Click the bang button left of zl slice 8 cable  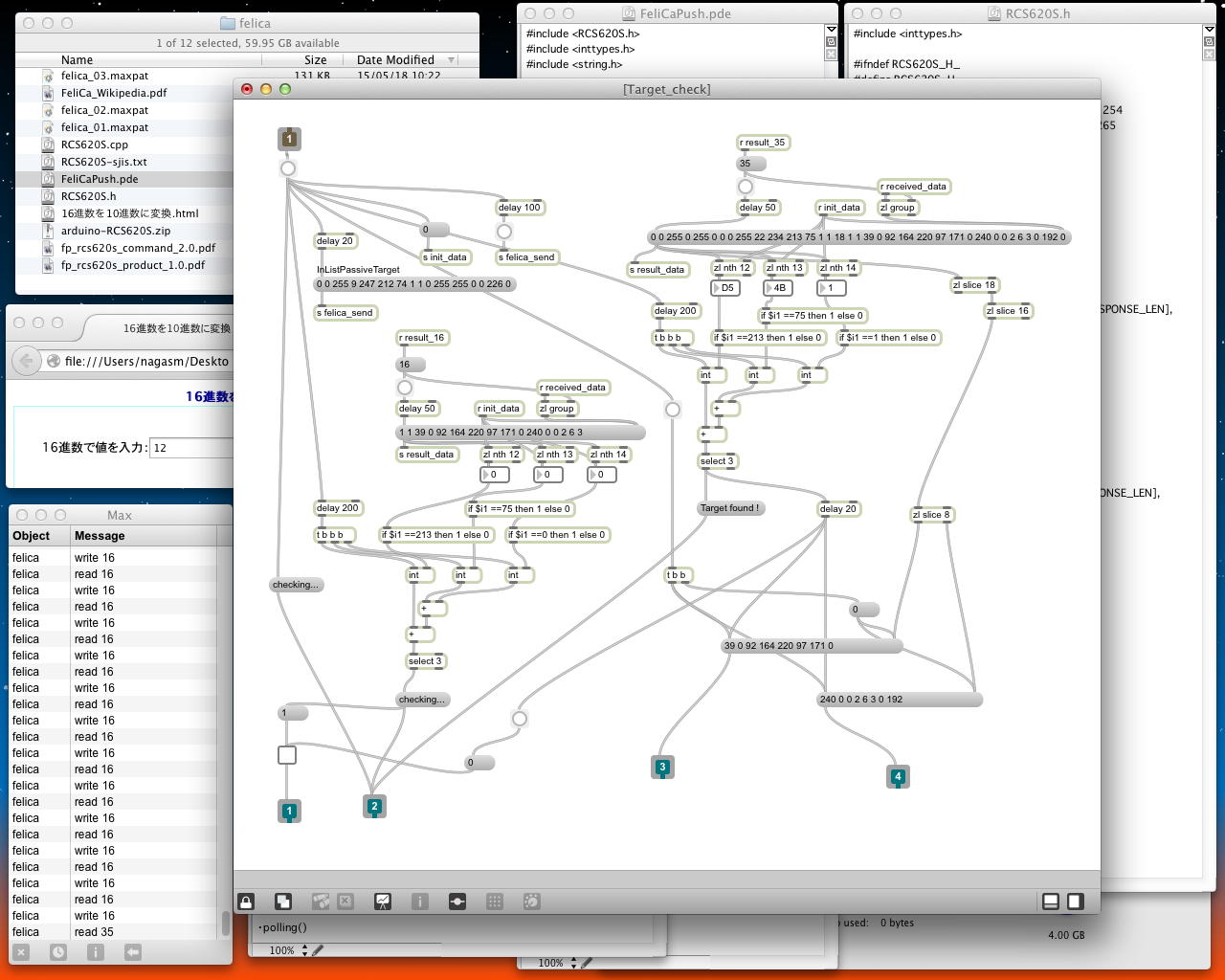[x=673, y=410]
